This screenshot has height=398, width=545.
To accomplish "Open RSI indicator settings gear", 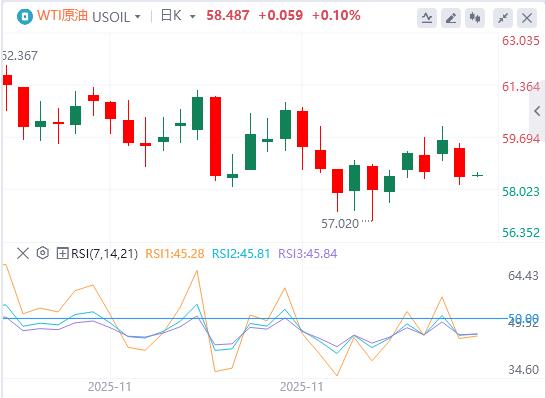I will 42,253.
